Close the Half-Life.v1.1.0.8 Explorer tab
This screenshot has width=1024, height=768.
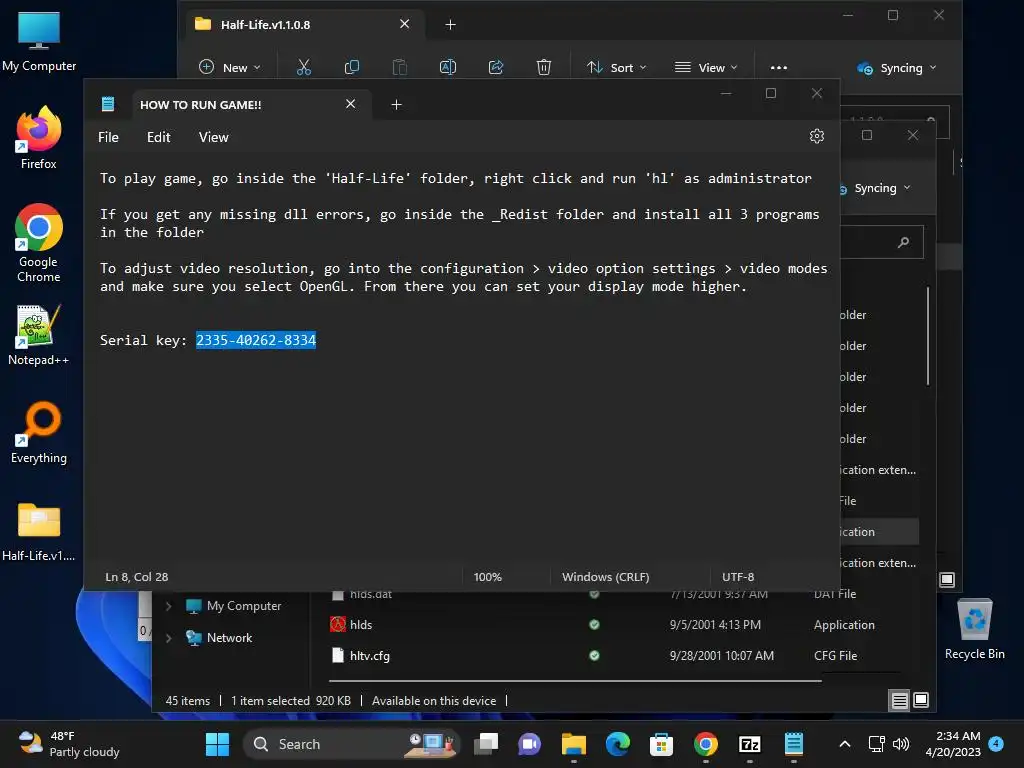(404, 24)
